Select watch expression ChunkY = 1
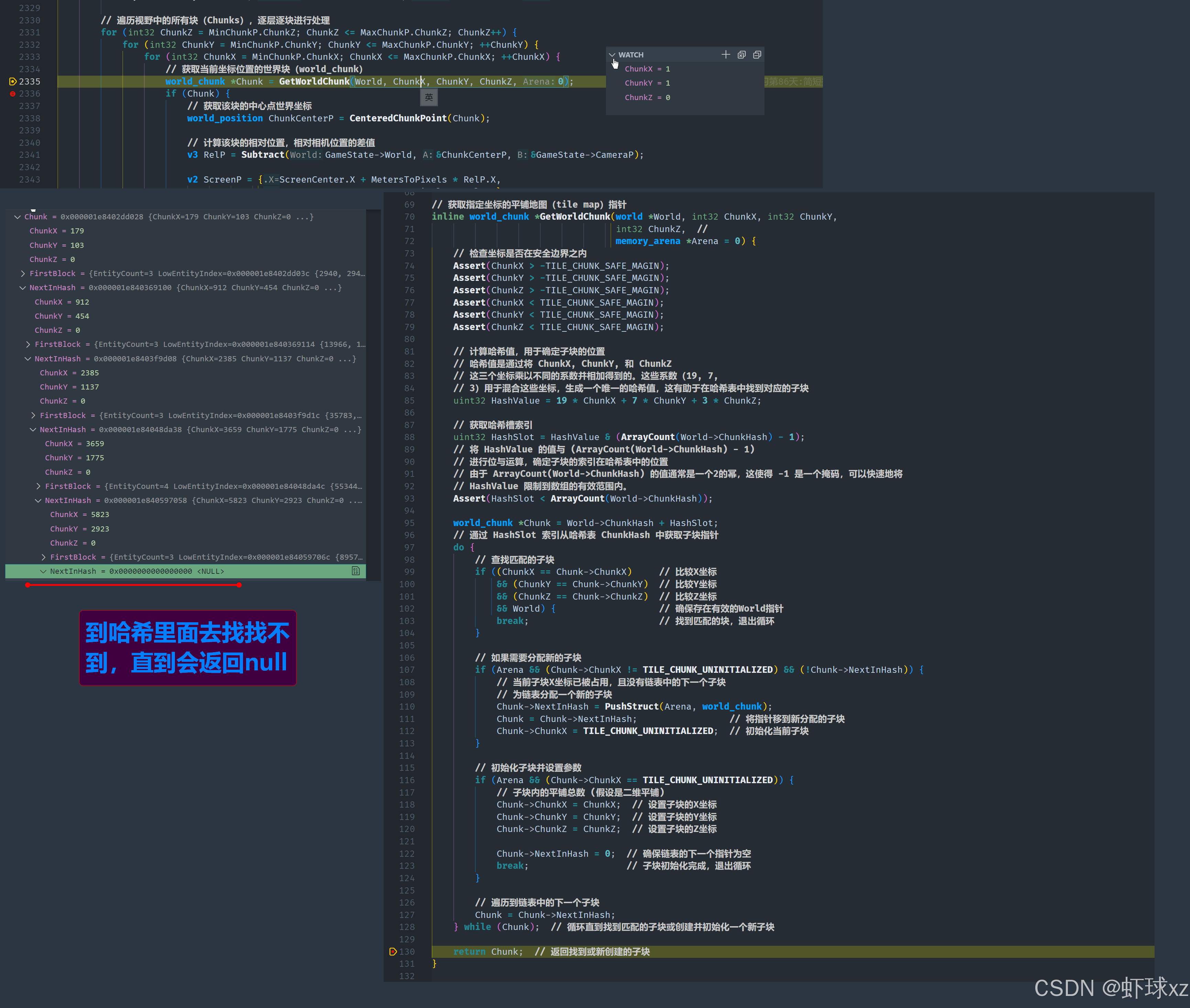 647,83
